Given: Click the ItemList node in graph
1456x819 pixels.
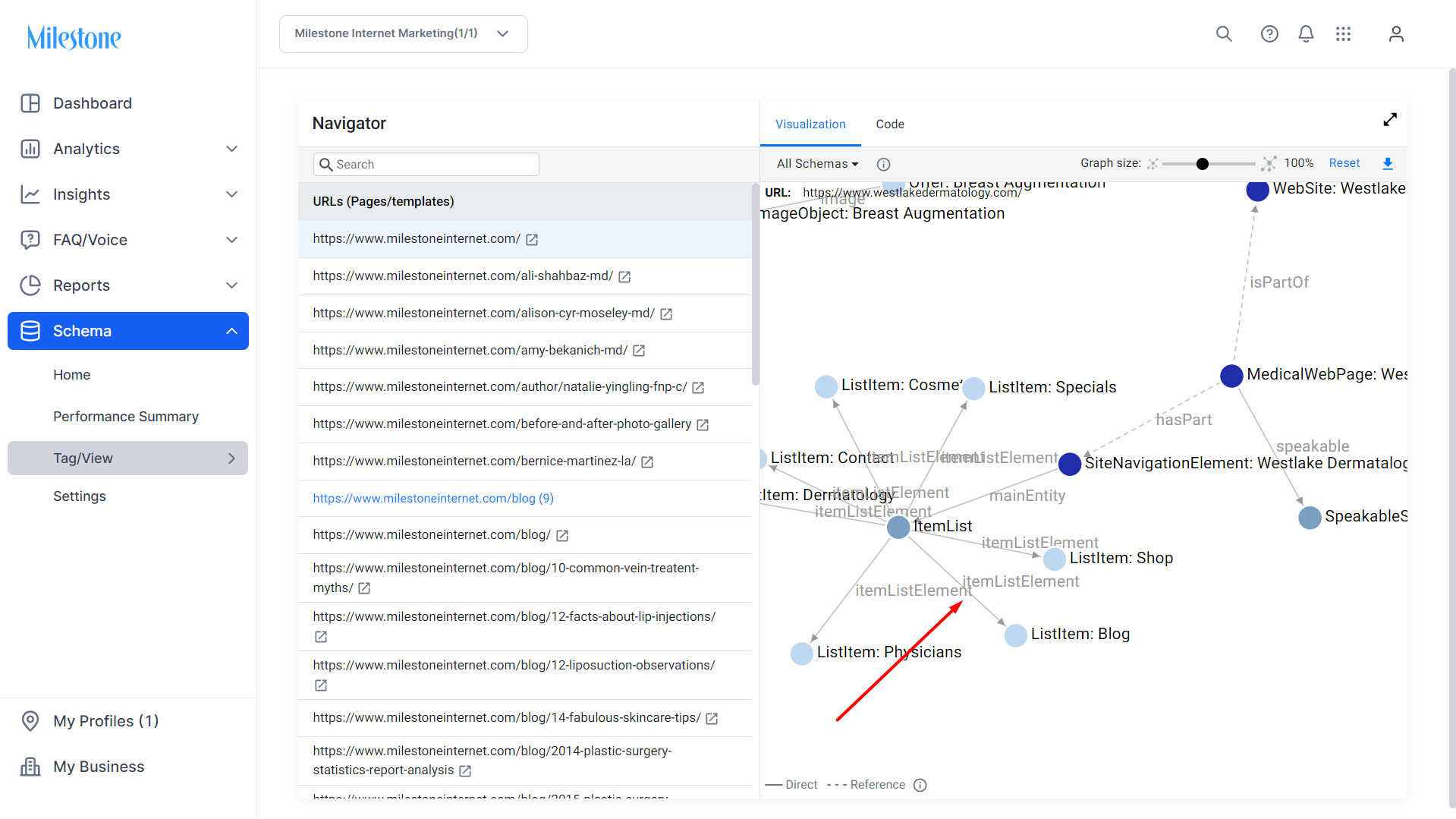Looking at the screenshot, I should 898,527.
